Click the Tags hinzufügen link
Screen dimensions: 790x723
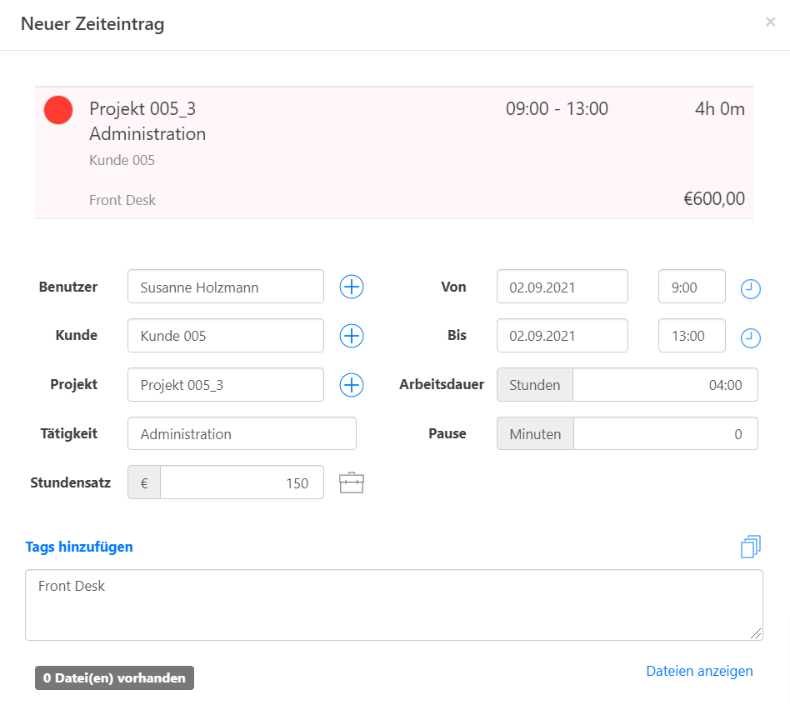[79, 547]
